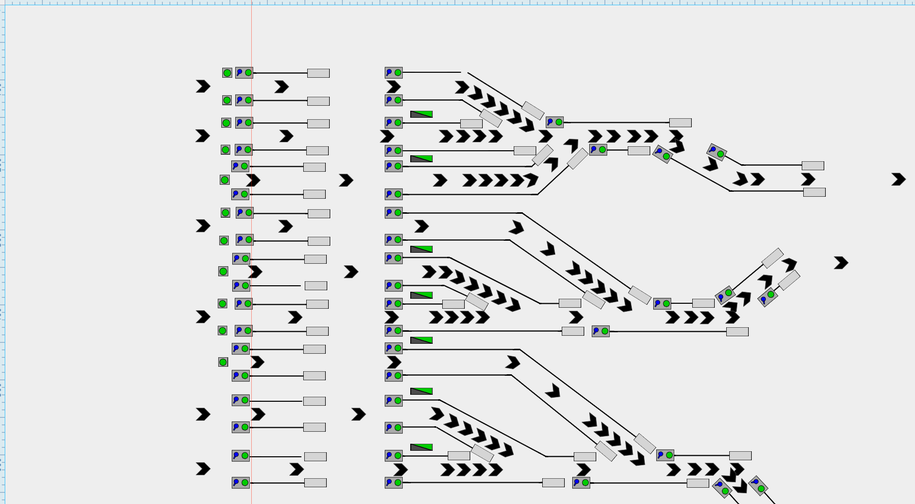The width and height of the screenshot is (915, 504).
Task: Click the ruler along the left edge
Action: coord(3,250)
